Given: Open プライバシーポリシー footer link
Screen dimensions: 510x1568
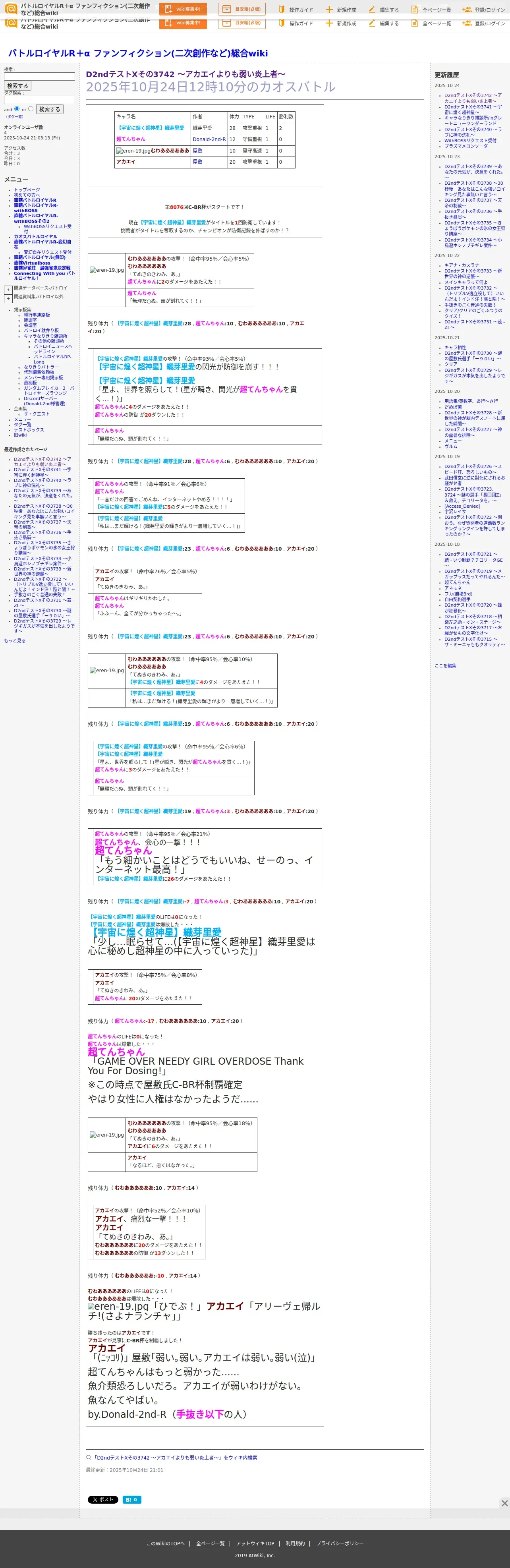Looking at the screenshot, I should pos(340,1543).
